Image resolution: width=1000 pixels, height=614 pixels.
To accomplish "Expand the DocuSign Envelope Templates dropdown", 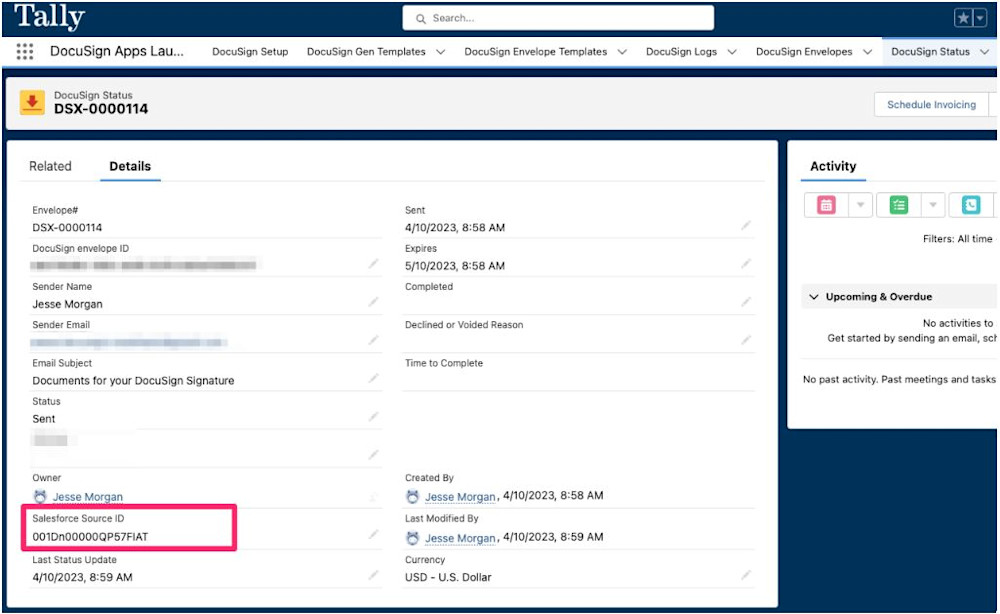I will click(623, 51).
